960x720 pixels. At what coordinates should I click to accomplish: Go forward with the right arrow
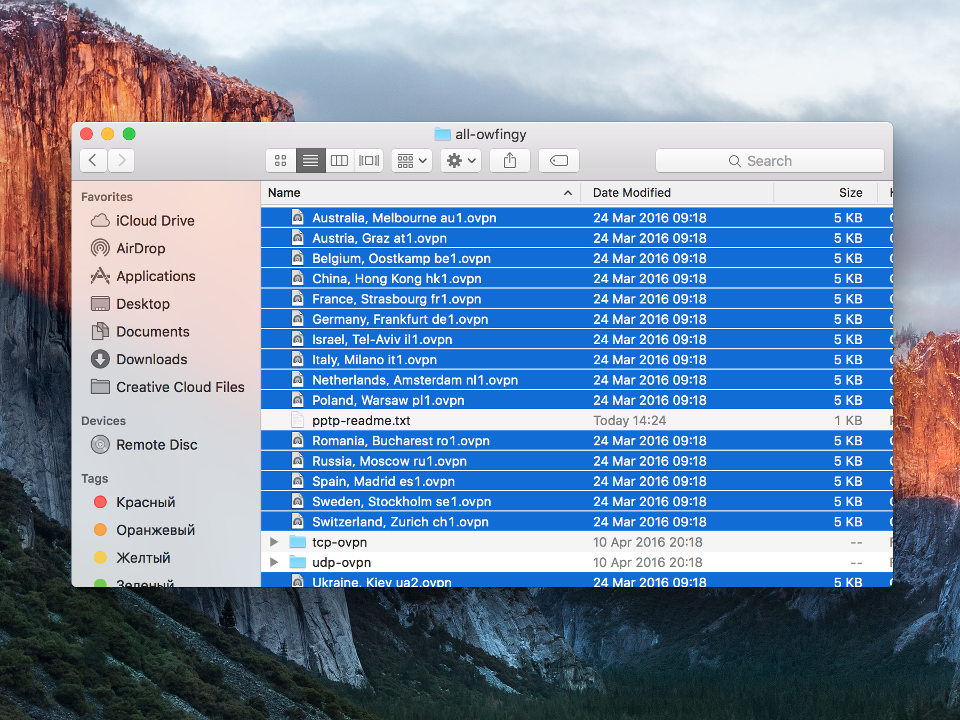pos(121,160)
